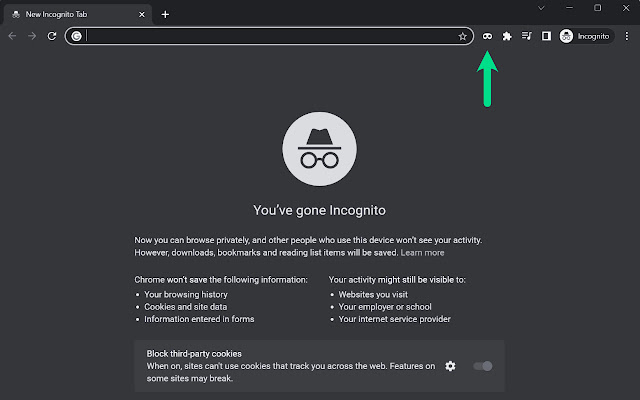Open a new tab with plus button

165,14
